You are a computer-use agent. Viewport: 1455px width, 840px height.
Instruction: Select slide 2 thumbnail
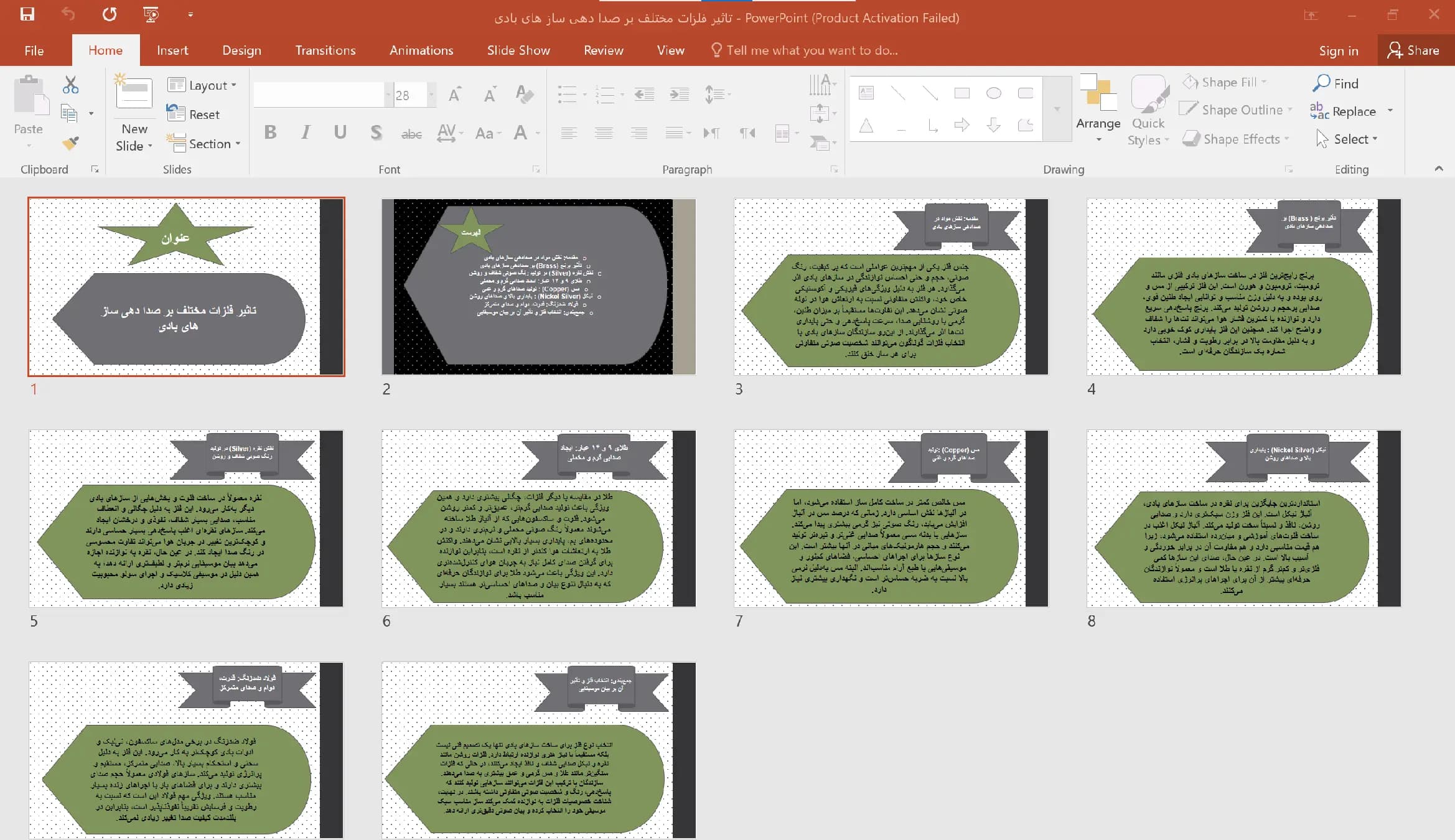[x=538, y=287]
